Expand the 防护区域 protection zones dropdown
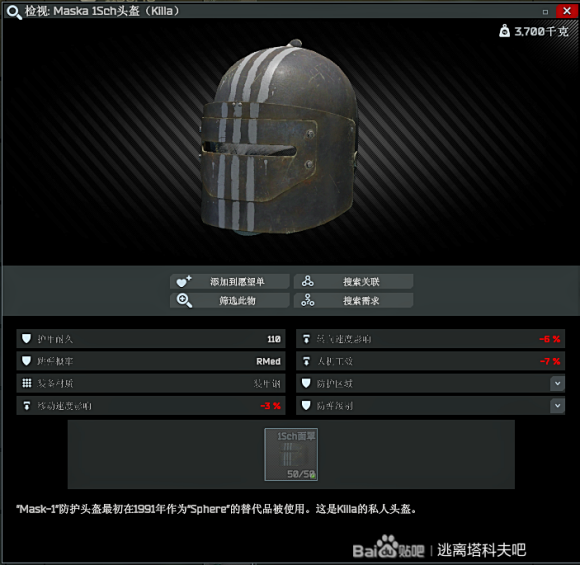Viewport: 580px width, 565px height. [557, 383]
